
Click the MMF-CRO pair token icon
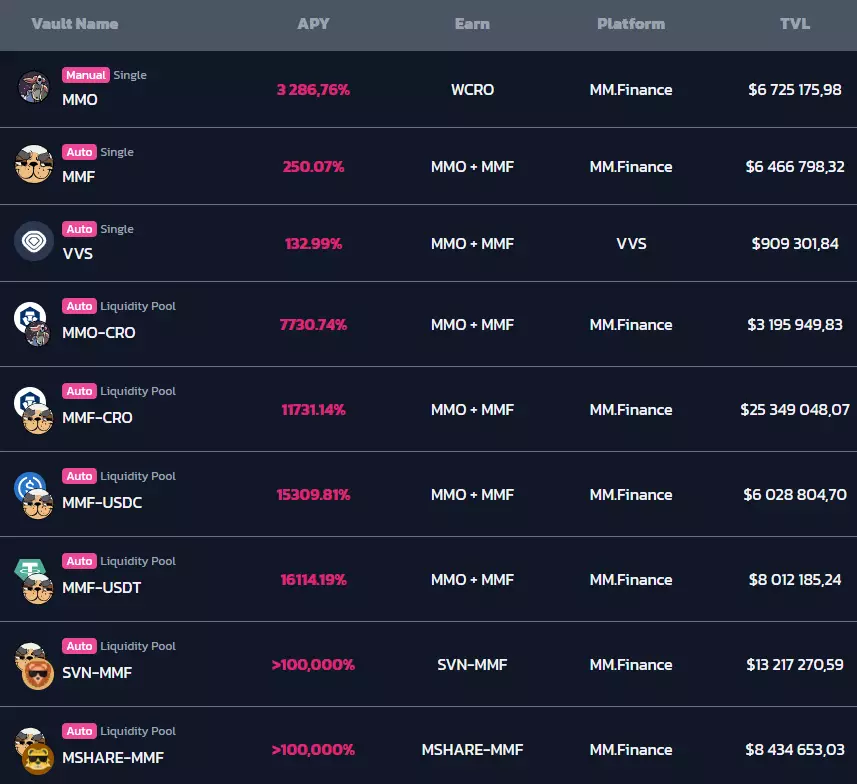click(x=32, y=409)
